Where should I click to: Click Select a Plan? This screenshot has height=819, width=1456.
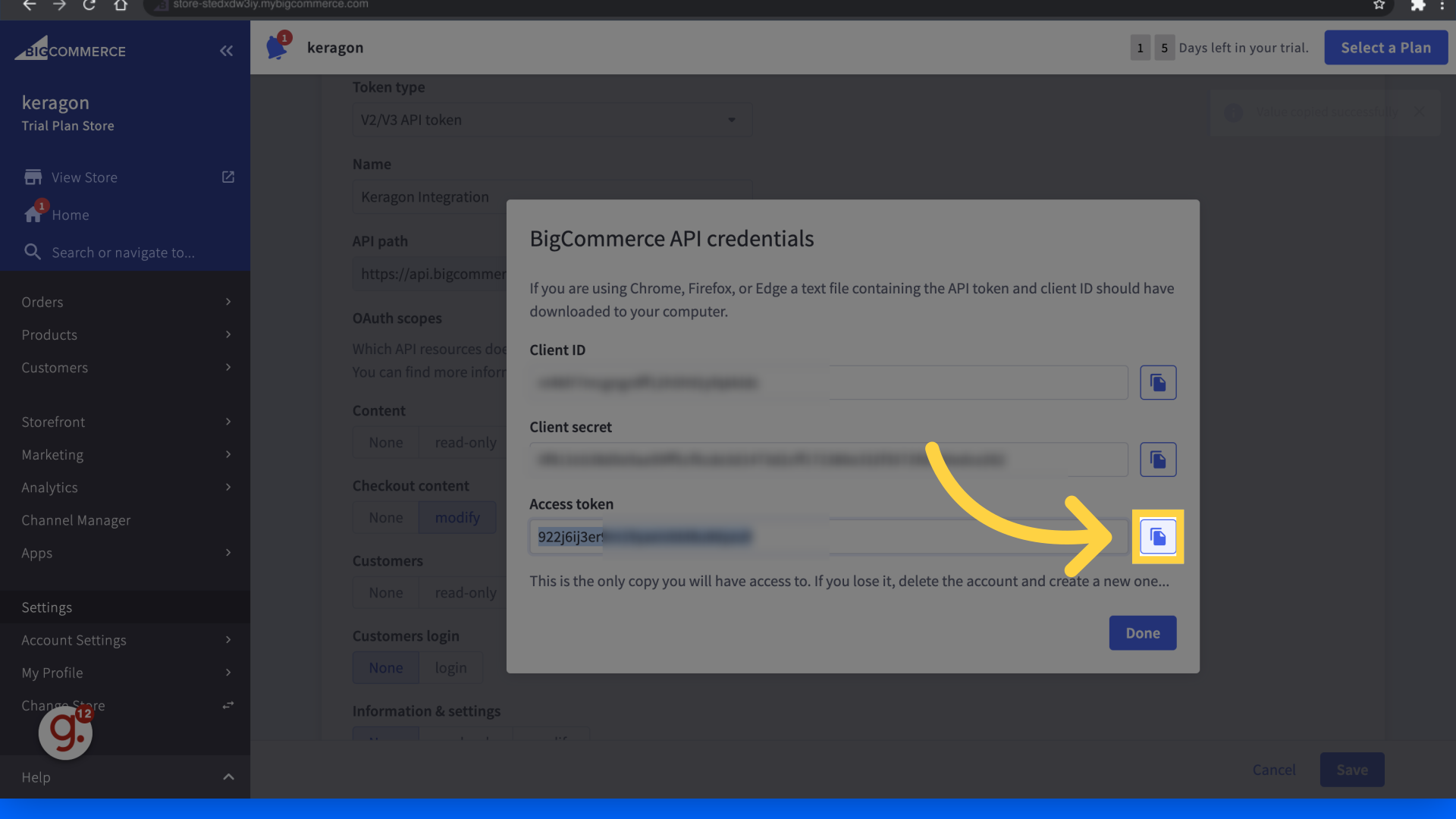tap(1385, 47)
